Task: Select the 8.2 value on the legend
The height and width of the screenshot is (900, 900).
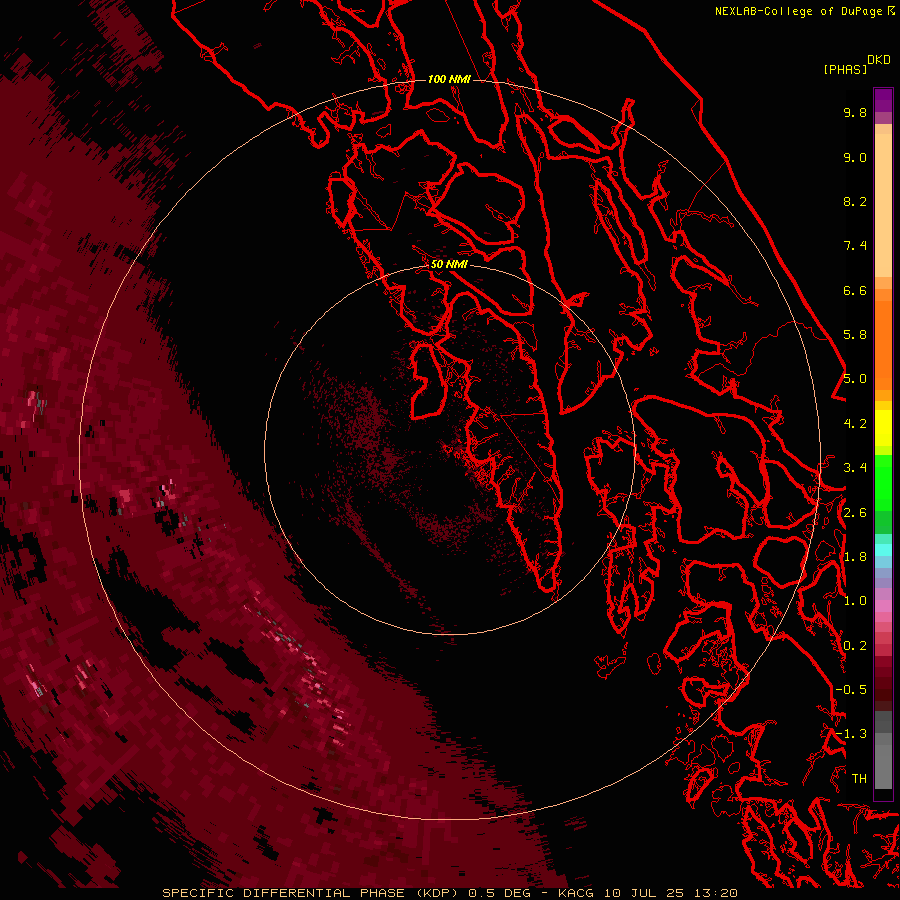Action: (855, 201)
